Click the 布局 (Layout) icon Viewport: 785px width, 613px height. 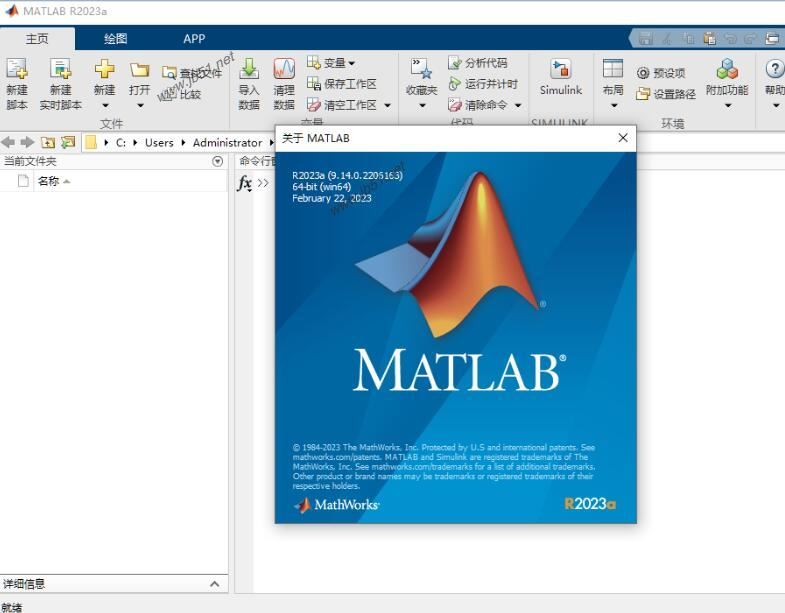click(x=613, y=70)
